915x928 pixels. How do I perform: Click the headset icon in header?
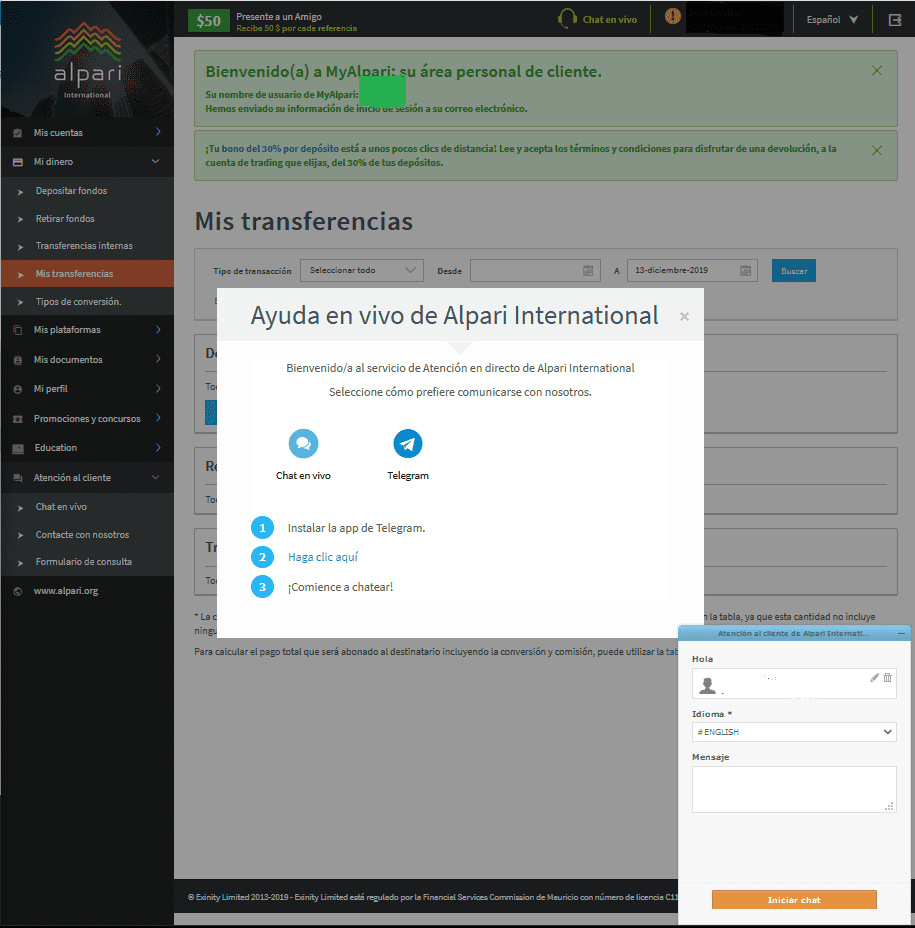click(x=567, y=19)
